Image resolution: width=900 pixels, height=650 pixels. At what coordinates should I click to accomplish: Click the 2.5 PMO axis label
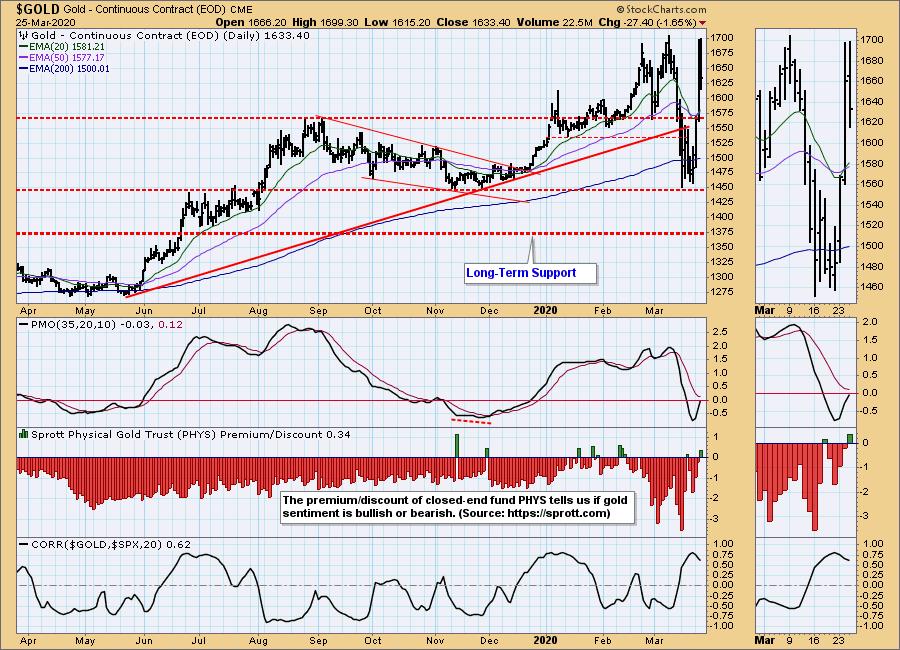pos(719,332)
